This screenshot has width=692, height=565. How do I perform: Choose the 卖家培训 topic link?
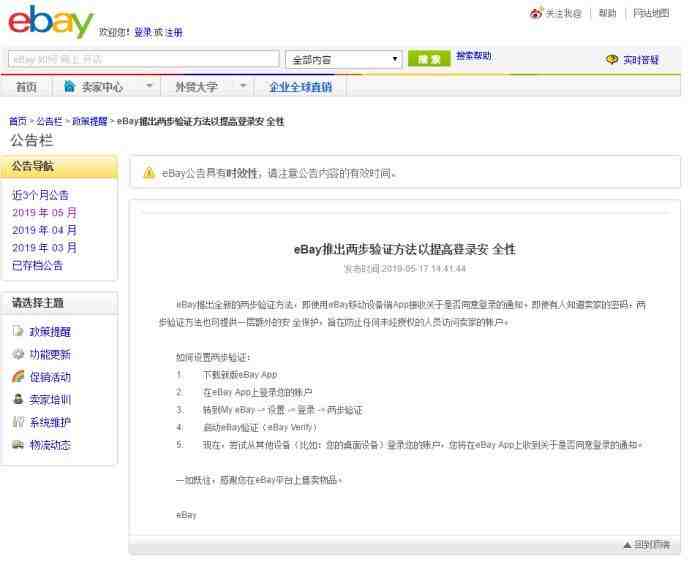click(50, 399)
